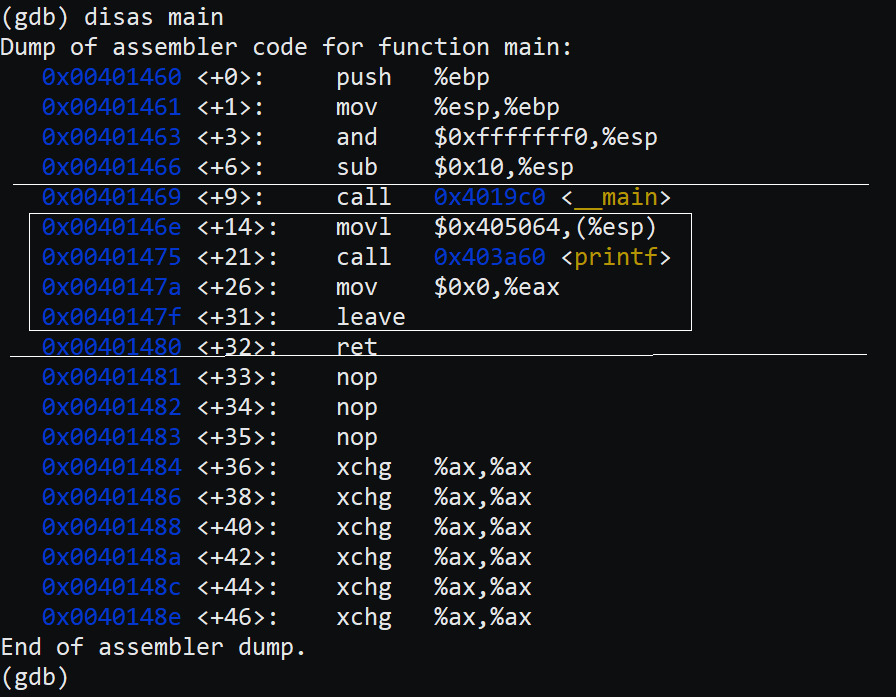The width and height of the screenshot is (896, 697).
Task: Click the 'movl' mnemonic
Action: [364, 227]
